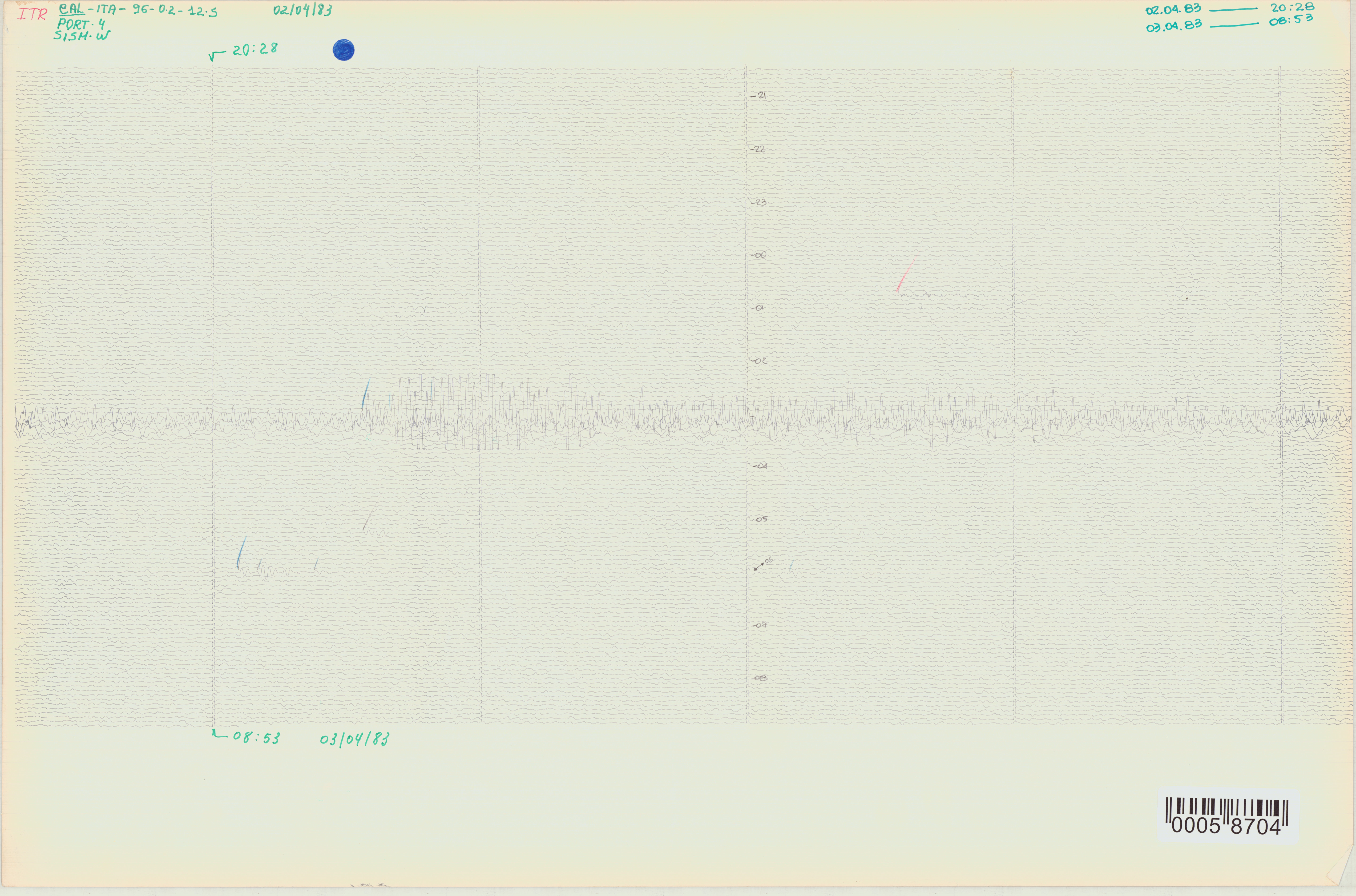Click the handwritten "PORT. 4" annotation
1356x896 pixels.
pos(81,24)
